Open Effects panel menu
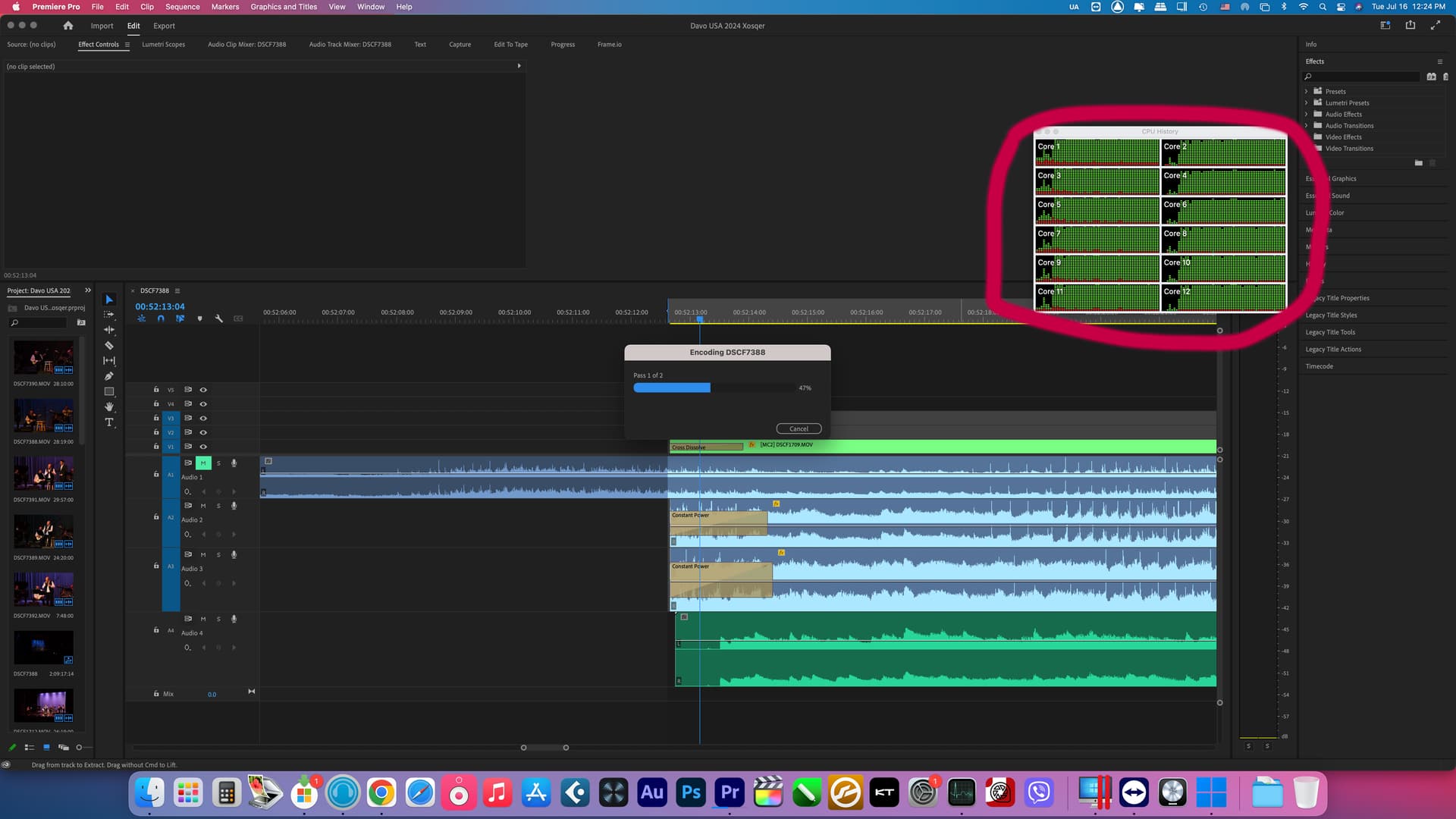Image resolution: width=1456 pixels, height=819 pixels. [1439, 61]
